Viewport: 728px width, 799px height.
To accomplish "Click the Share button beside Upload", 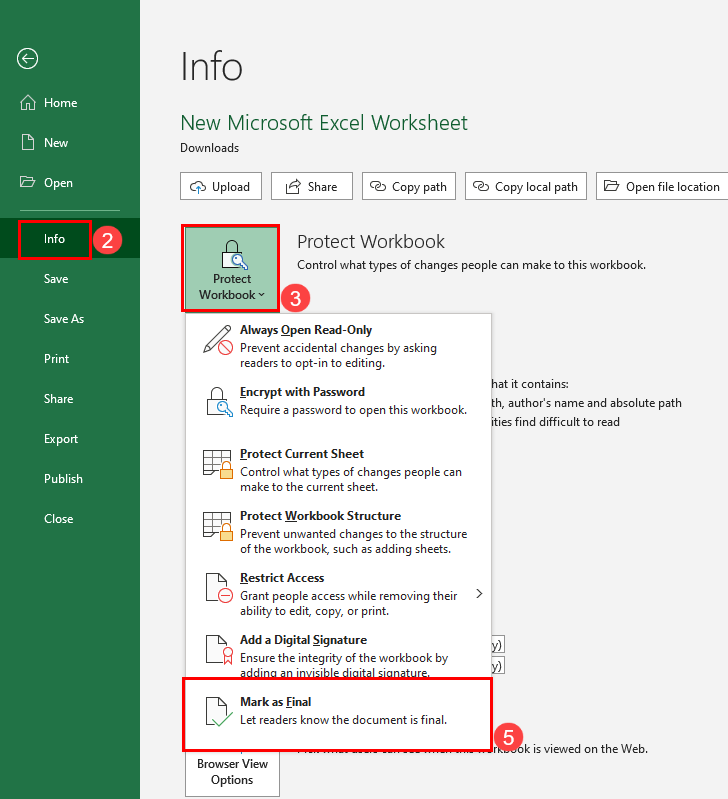I will click(x=312, y=187).
